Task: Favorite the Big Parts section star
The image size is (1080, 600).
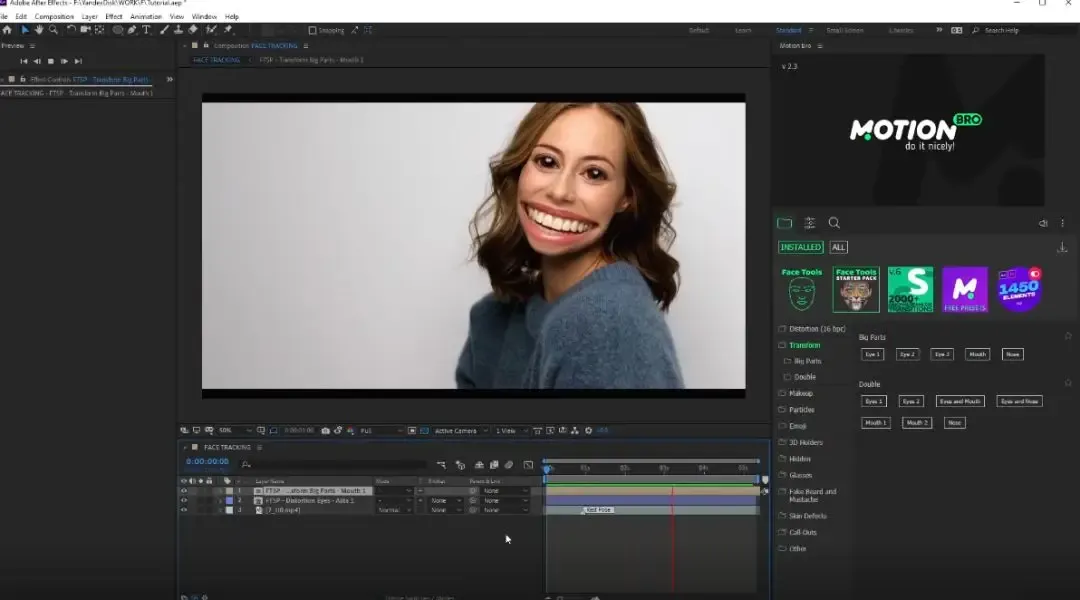Action: (1068, 336)
